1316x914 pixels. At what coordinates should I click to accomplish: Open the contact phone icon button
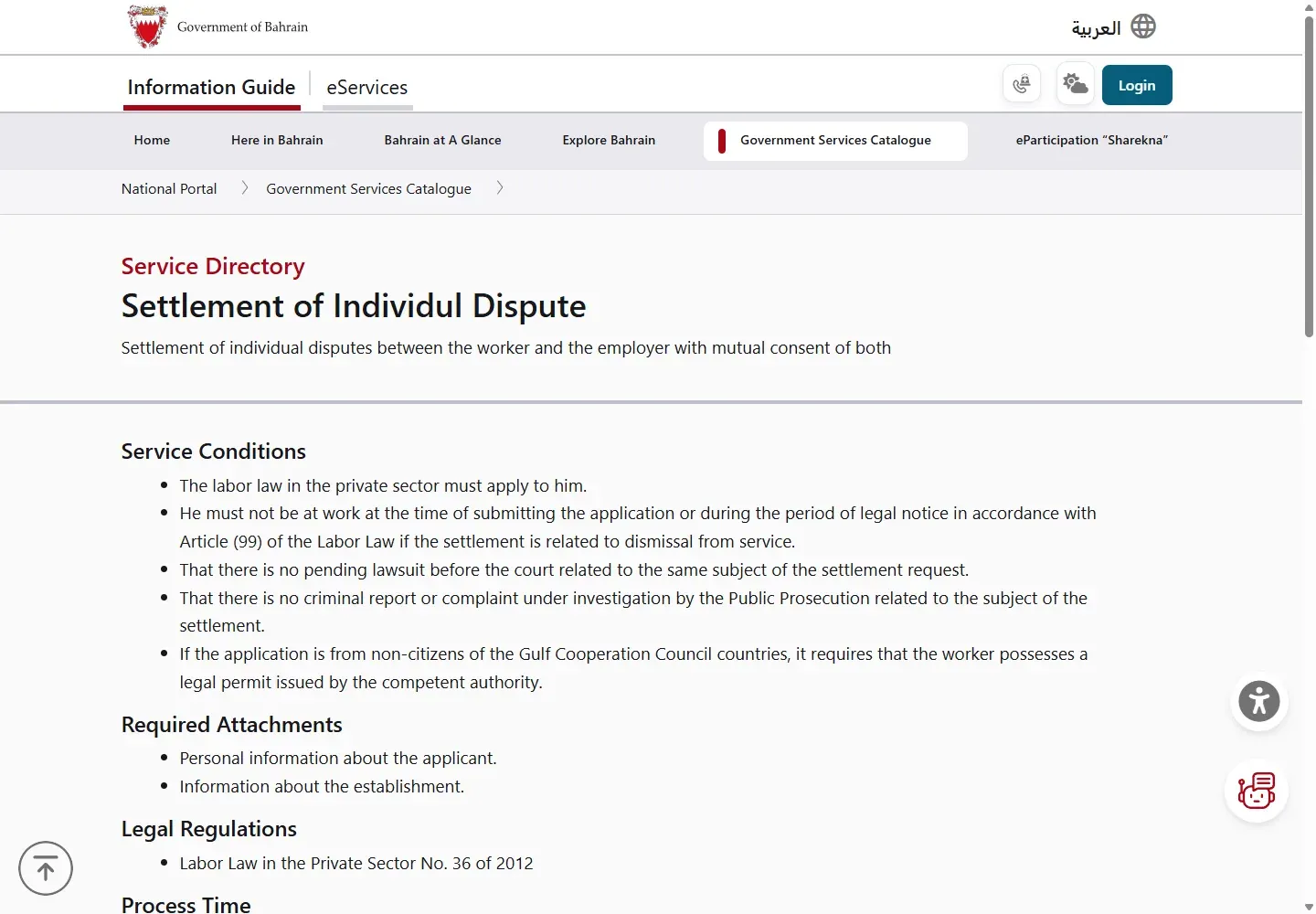coord(1022,85)
